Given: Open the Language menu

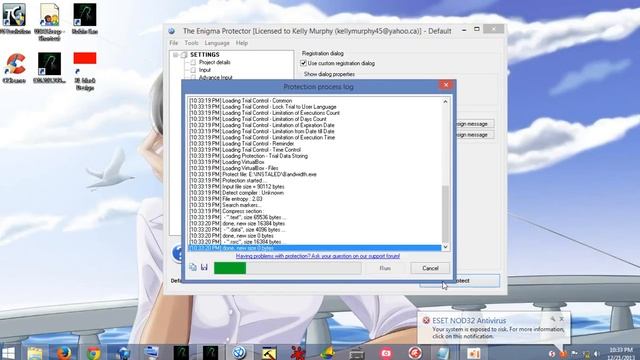Looking at the screenshot, I should [217, 43].
